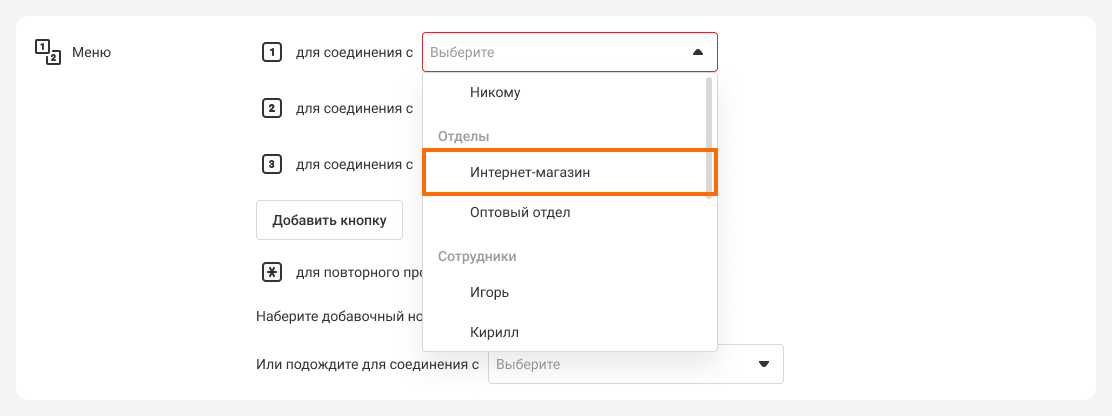The image size is (1112, 416).
Task: Click the Или подождите для соединения label
Action: coord(367,364)
